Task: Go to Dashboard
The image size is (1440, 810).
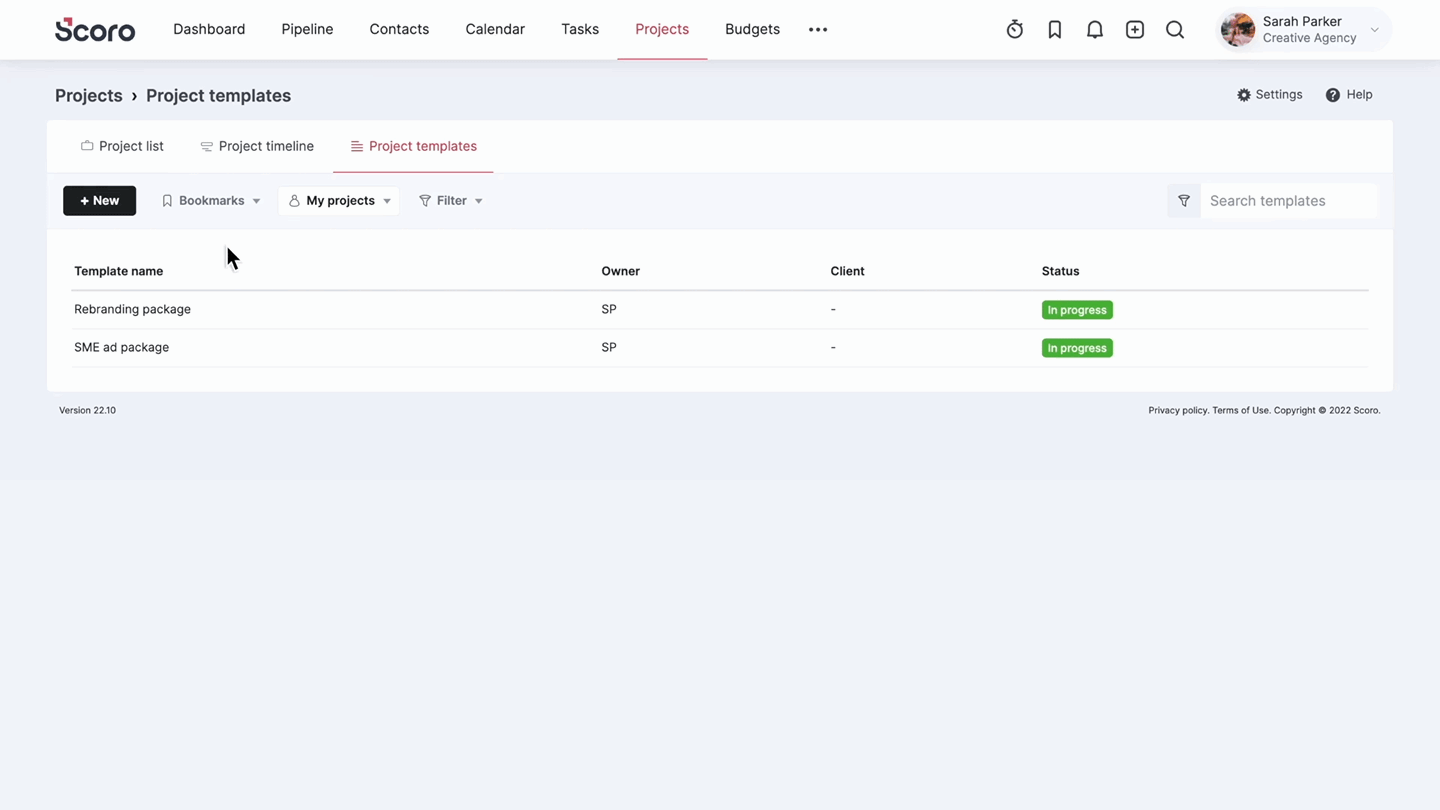Action: (x=209, y=29)
